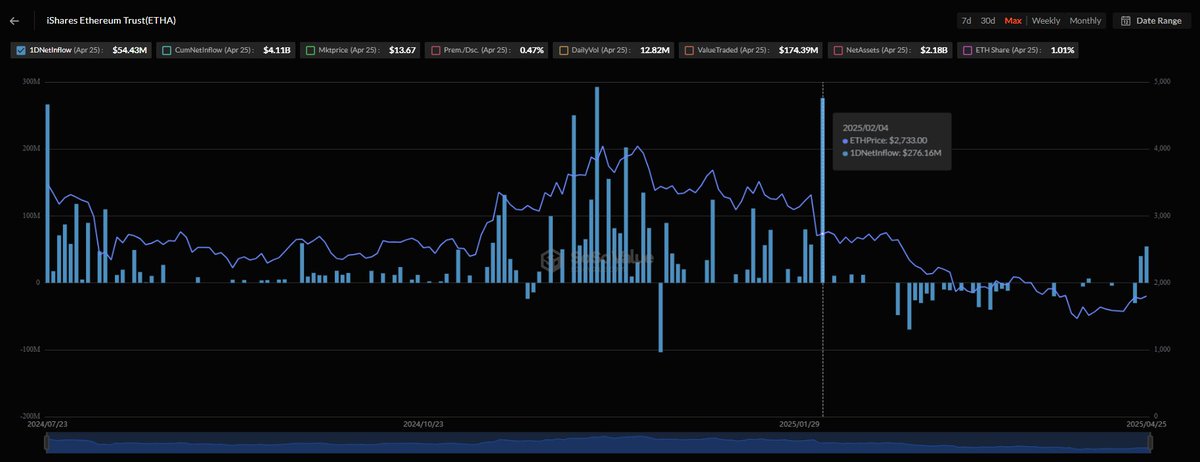Image resolution: width=1200 pixels, height=462 pixels.
Task: Click the DailyVol value 12.82M
Action: (x=656, y=50)
